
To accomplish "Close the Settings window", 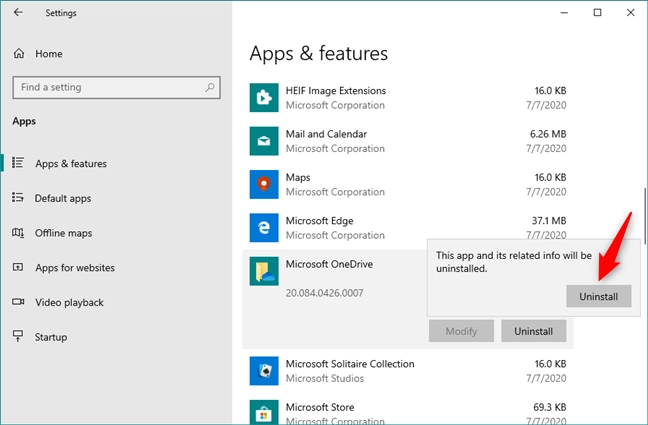I will click(630, 13).
